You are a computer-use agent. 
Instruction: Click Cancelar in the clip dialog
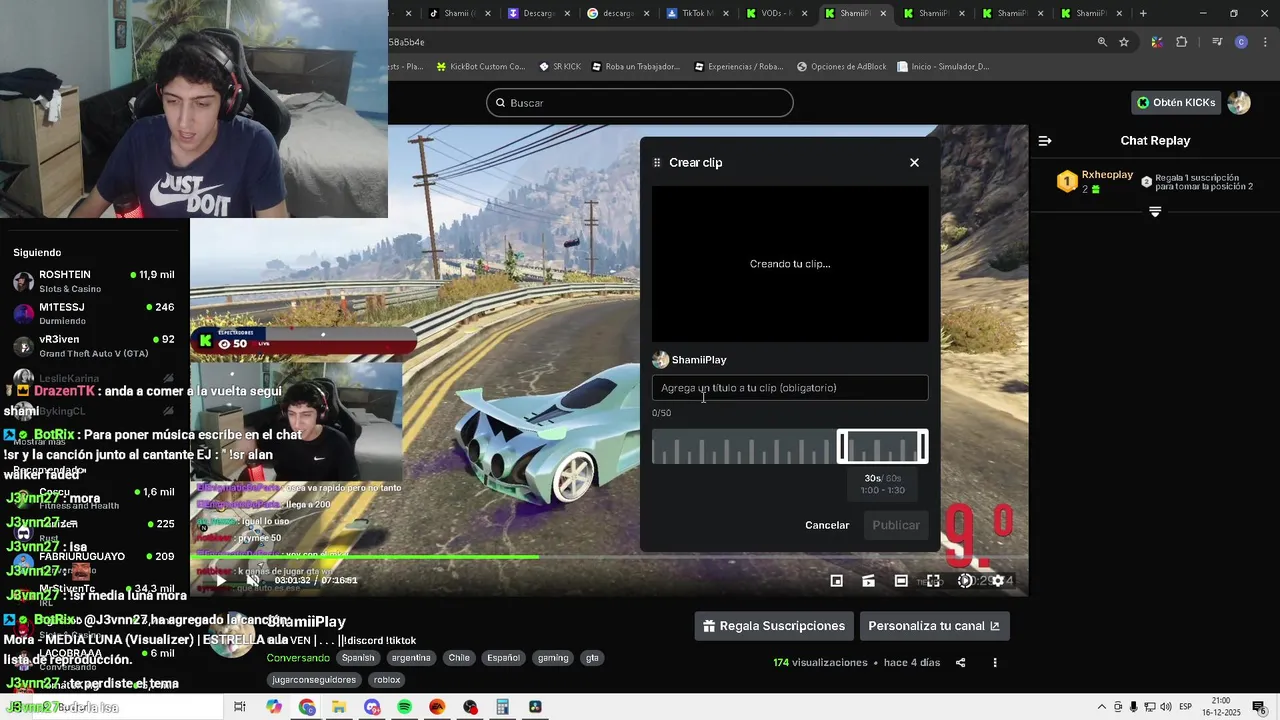(827, 525)
